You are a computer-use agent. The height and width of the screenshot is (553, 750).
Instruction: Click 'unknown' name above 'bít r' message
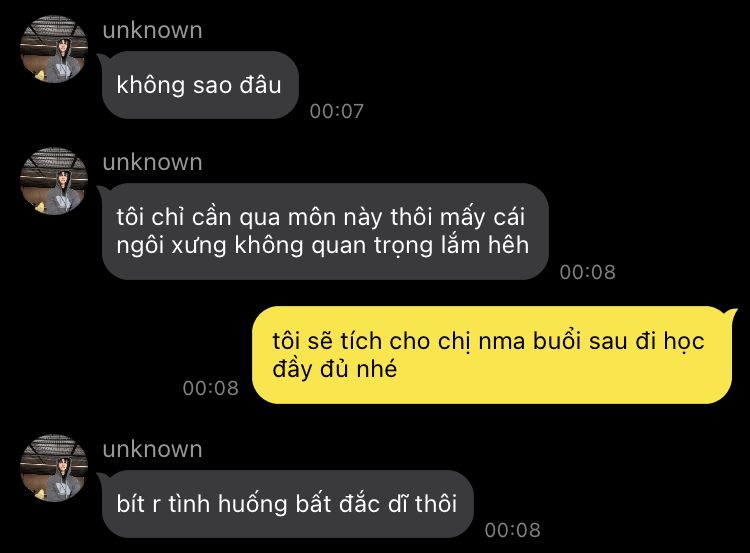[x=153, y=450]
